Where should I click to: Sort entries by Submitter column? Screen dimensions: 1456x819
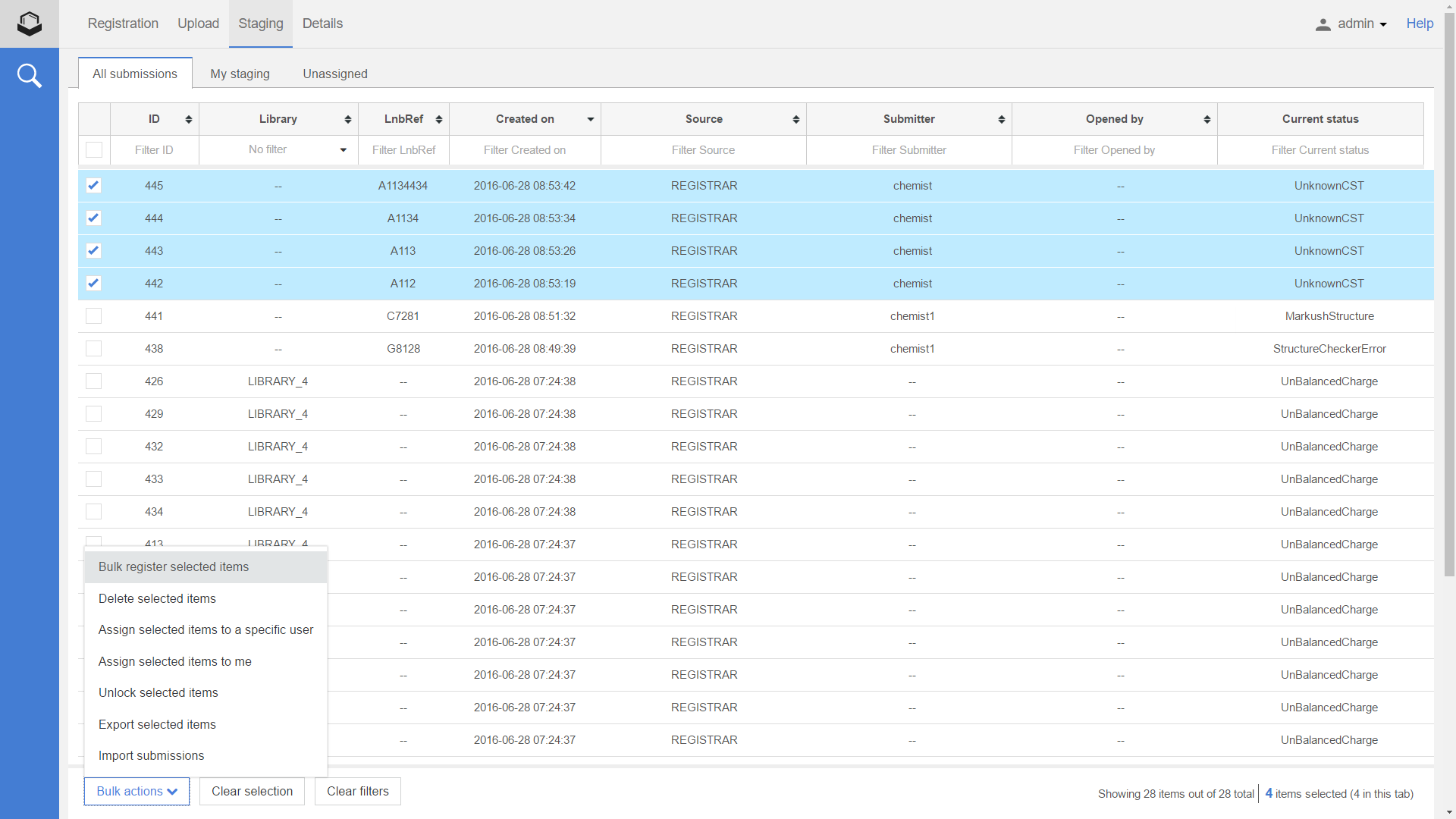pos(1000,119)
